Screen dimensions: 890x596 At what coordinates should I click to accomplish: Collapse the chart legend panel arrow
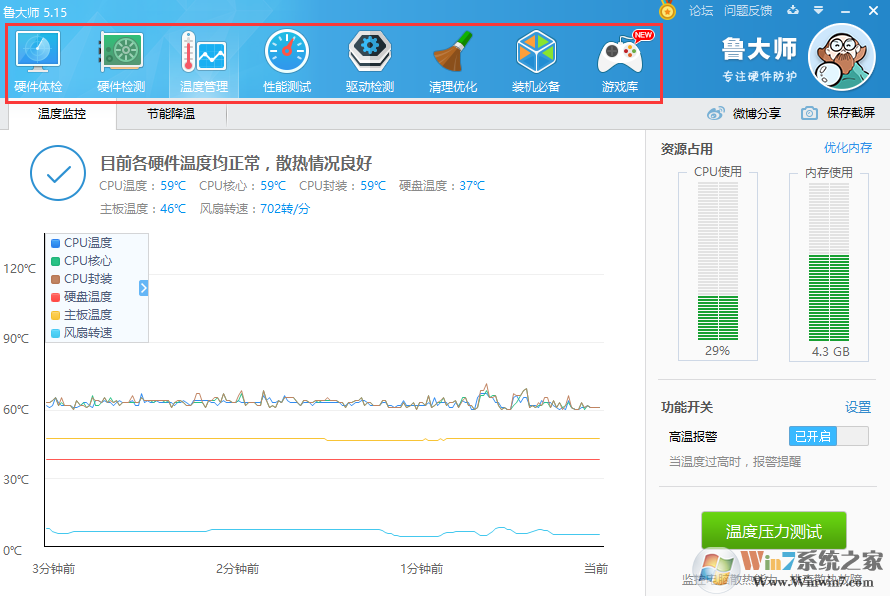click(x=144, y=288)
